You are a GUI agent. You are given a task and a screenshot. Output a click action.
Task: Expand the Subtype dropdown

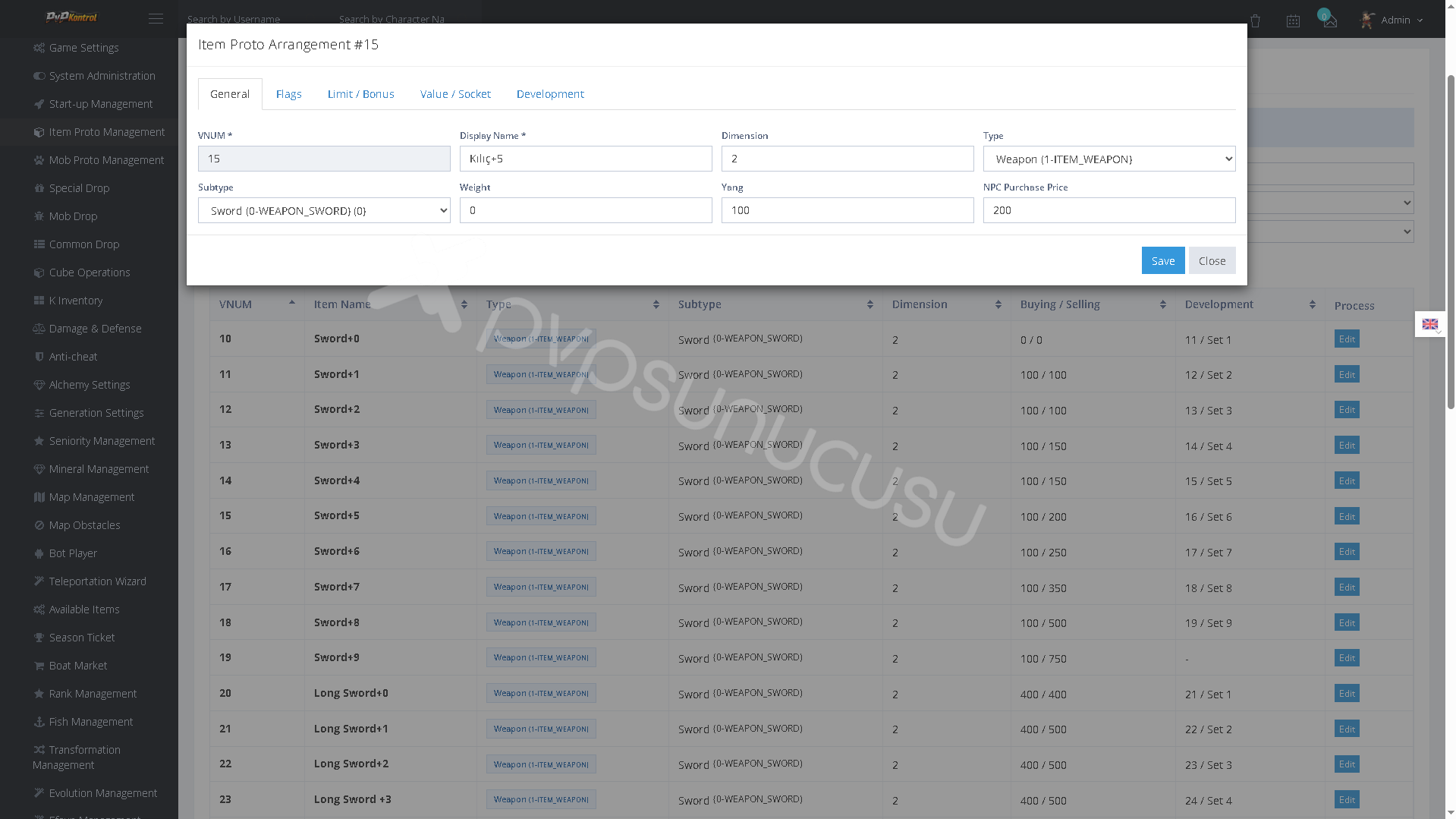(324, 210)
